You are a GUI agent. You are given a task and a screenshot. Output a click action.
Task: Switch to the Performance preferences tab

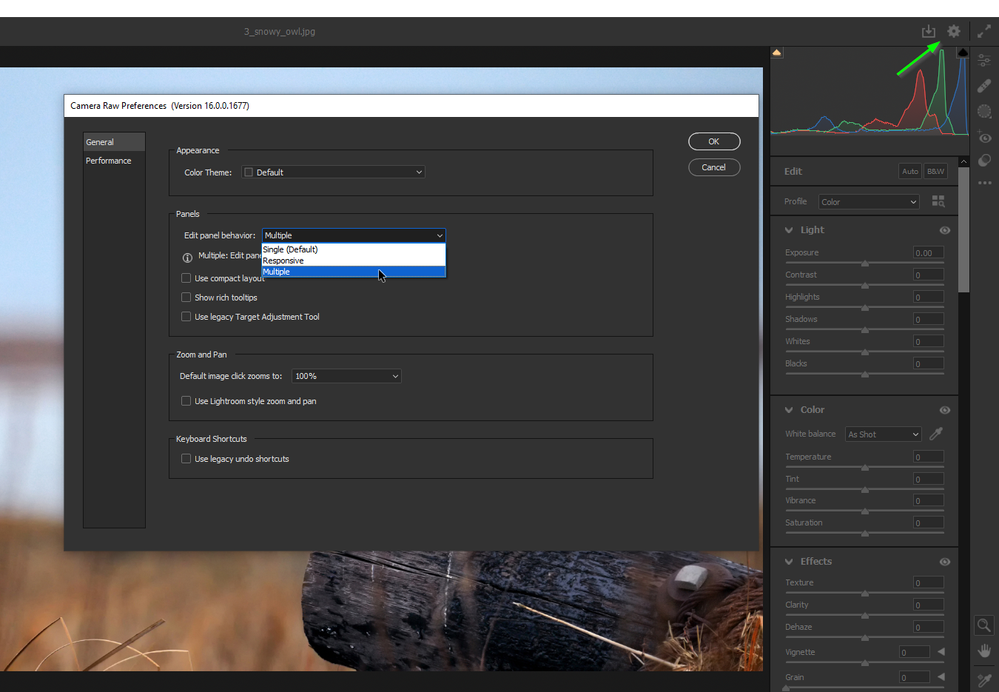click(x=108, y=161)
